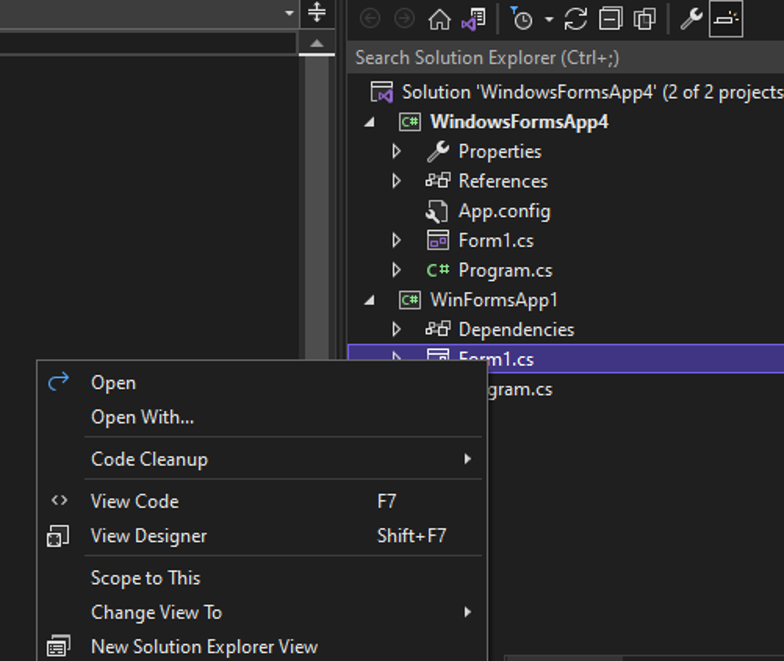Screen dimensions: 784x661
Task: Select Properties under WindowsFormsApp4
Action: pyautogui.click(x=500, y=152)
